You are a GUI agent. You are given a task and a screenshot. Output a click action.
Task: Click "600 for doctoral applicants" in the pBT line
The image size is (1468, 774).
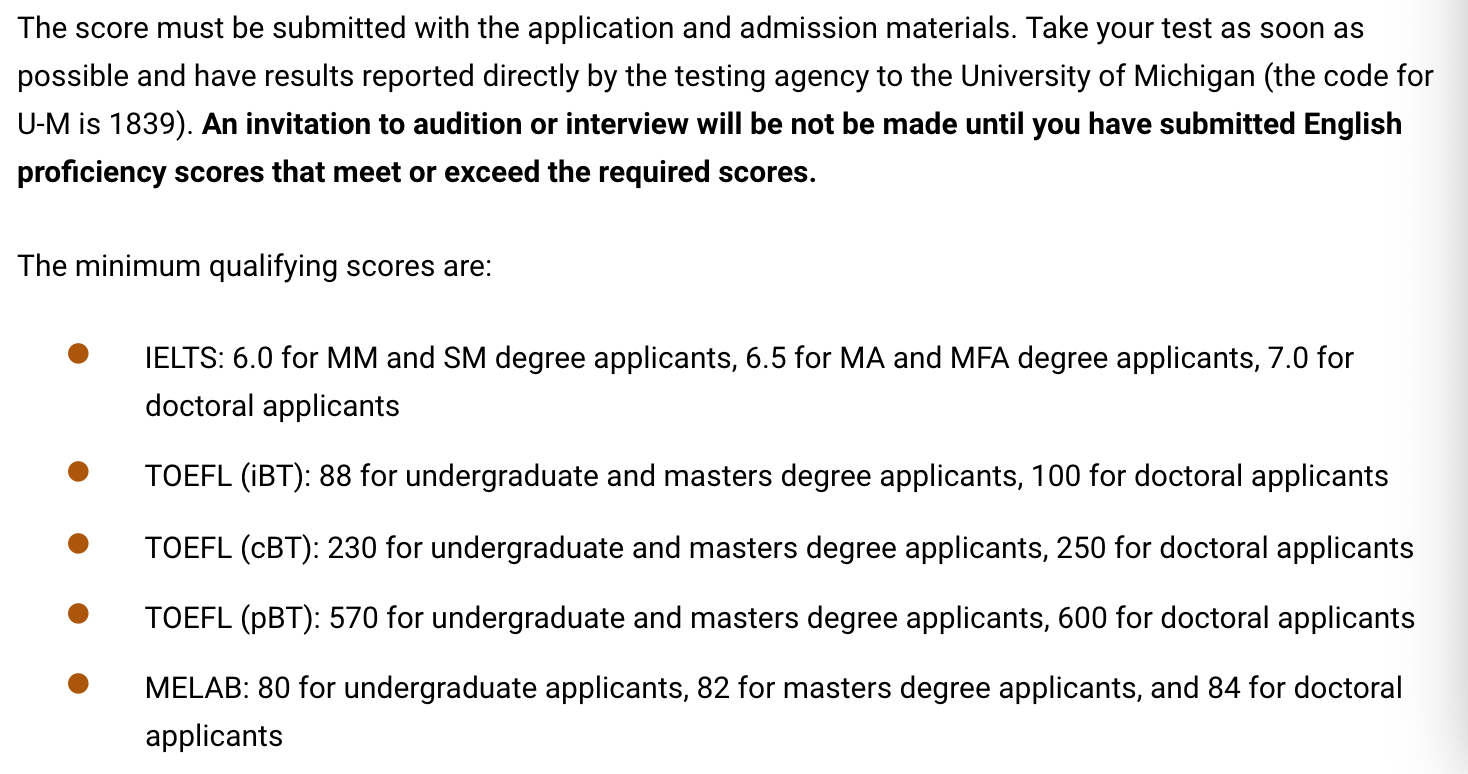(1236, 618)
